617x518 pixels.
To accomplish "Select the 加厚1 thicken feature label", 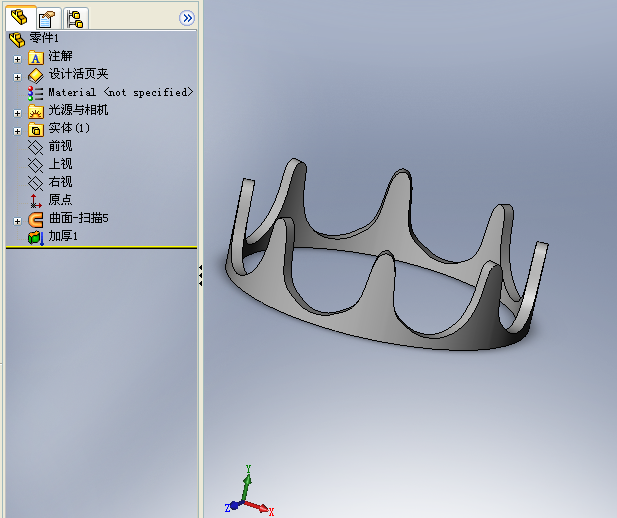I will tap(63, 236).
